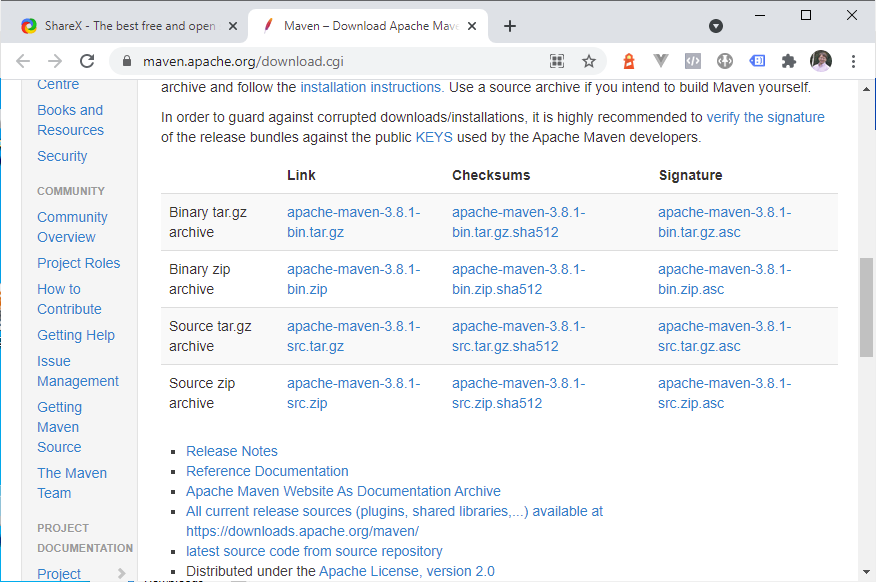
Task: Open the Chrome three-dot menu
Action: (x=853, y=61)
